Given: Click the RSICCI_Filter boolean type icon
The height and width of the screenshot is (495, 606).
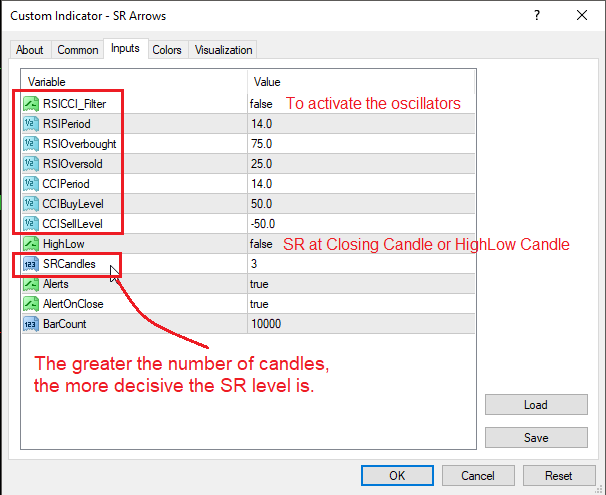Looking at the screenshot, I should [x=31, y=104].
